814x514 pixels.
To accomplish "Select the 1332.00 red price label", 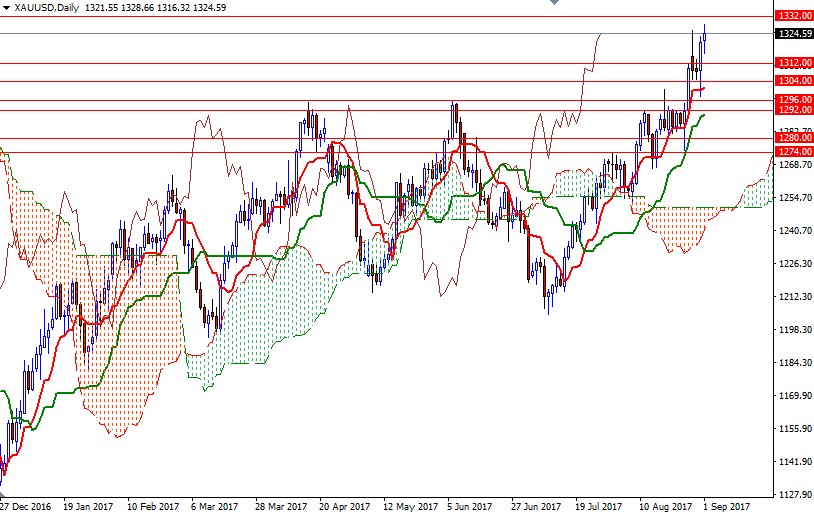I will point(793,16).
